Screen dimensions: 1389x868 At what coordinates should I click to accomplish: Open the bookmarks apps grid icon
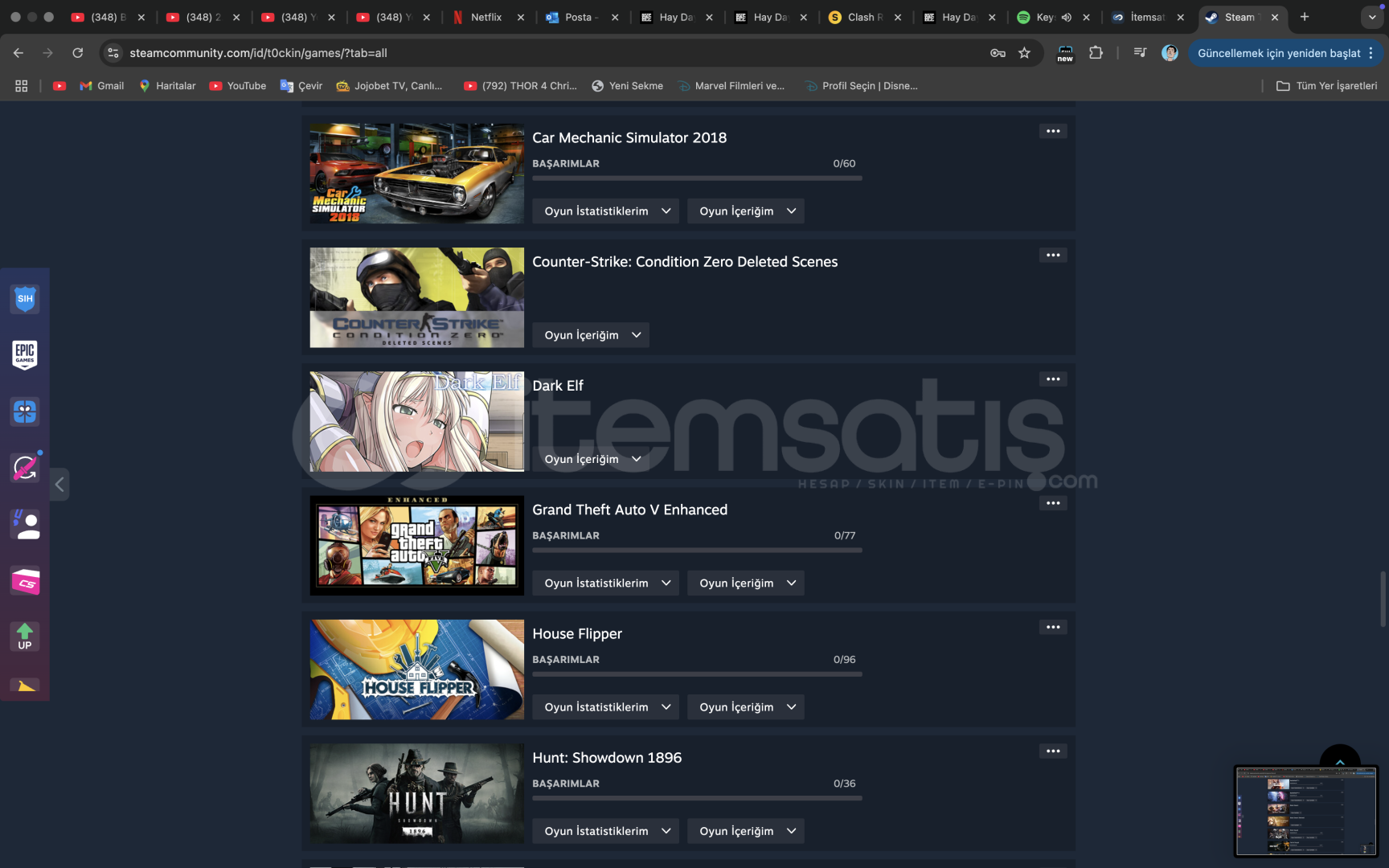tap(22, 86)
